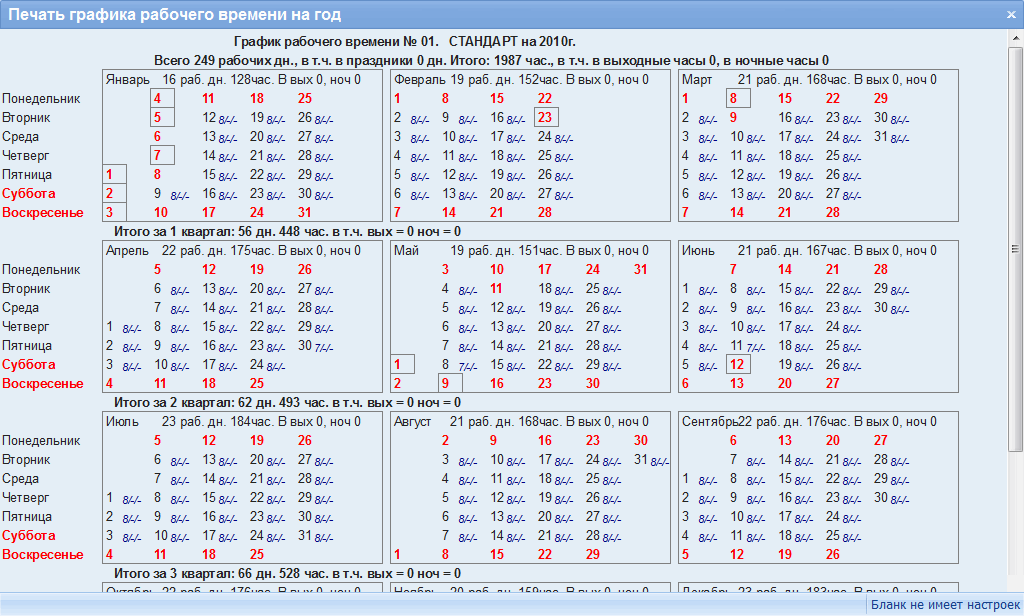Click the scrollbar up arrow
The height and width of the screenshot is (616, 1024).
[x=1015, y=40]
